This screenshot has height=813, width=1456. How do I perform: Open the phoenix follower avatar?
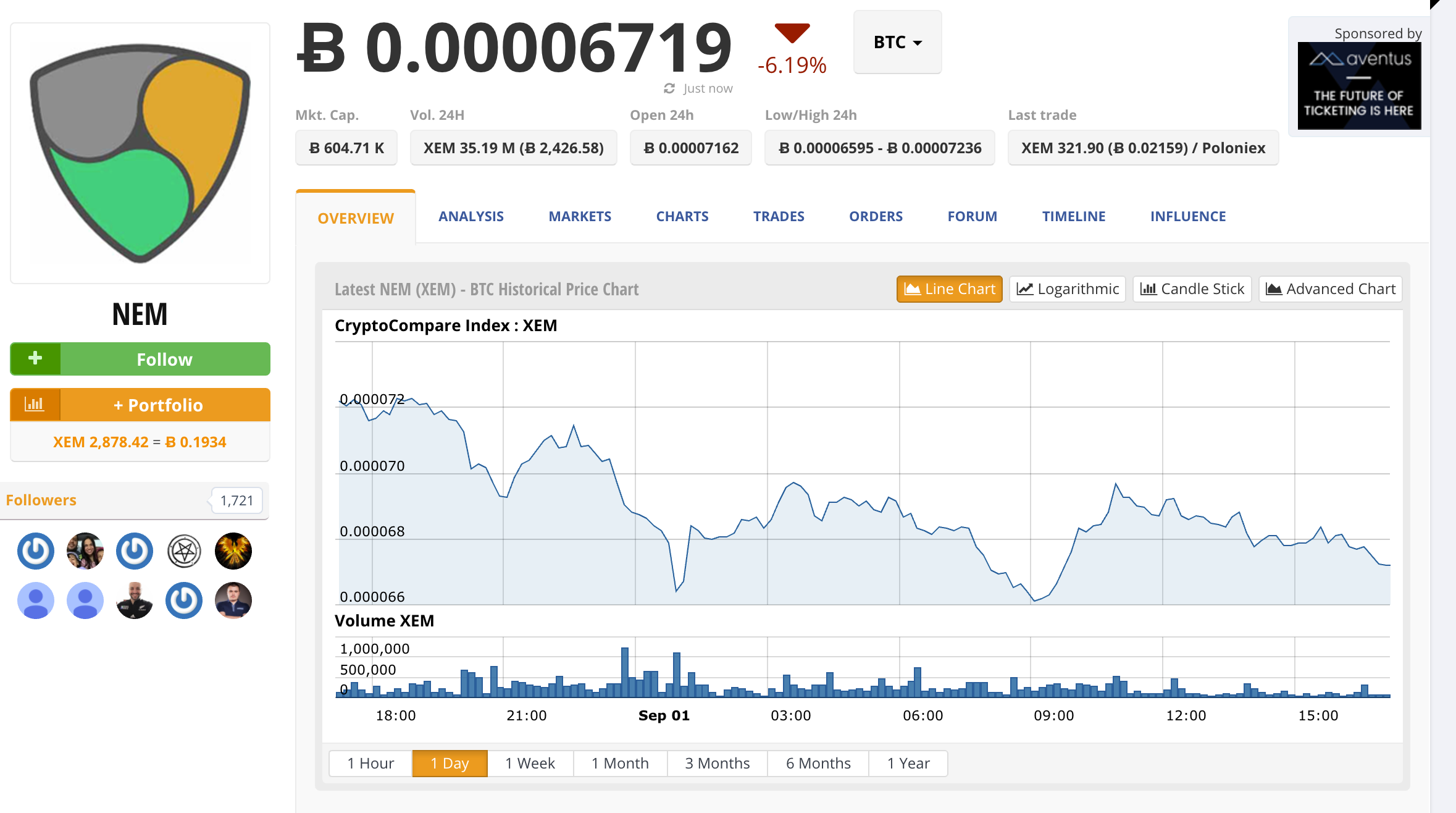[233, 551]
